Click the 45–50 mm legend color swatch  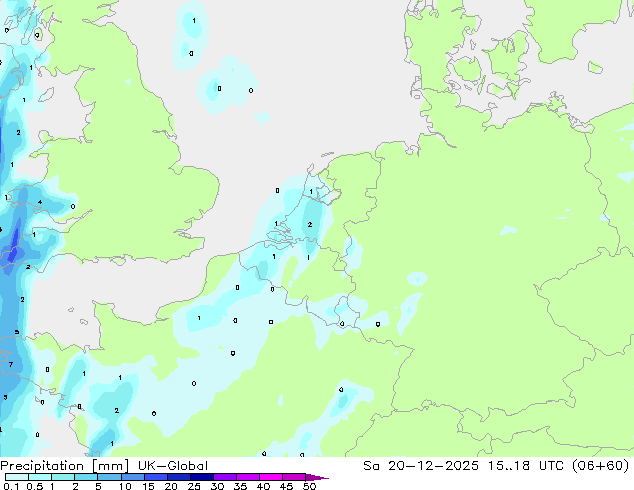pyautogui.click(x=294, y=477)
